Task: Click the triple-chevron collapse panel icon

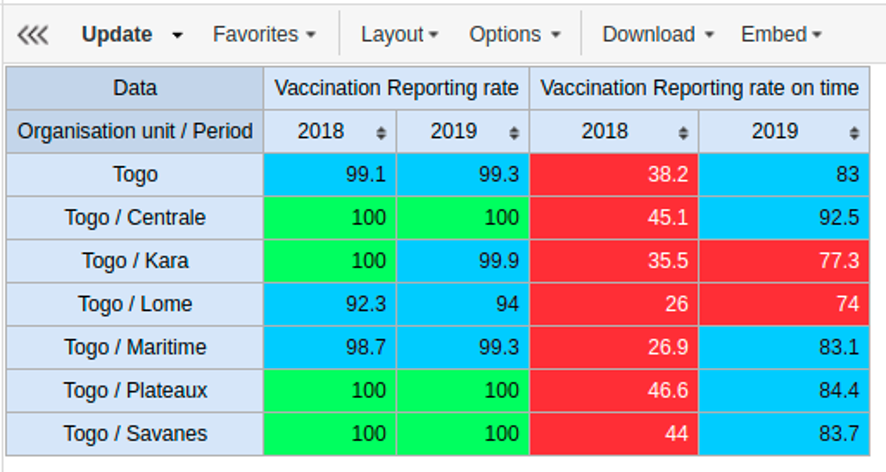Action: coord(33,35)
